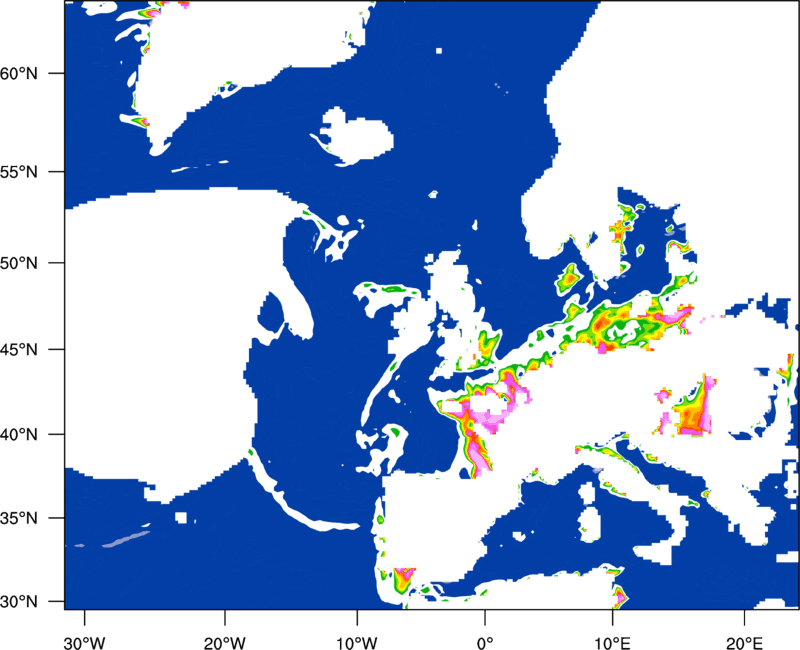Screen dimensions: 800x650
Task: Click the 30°N latitude label
Action: [19, 602]
